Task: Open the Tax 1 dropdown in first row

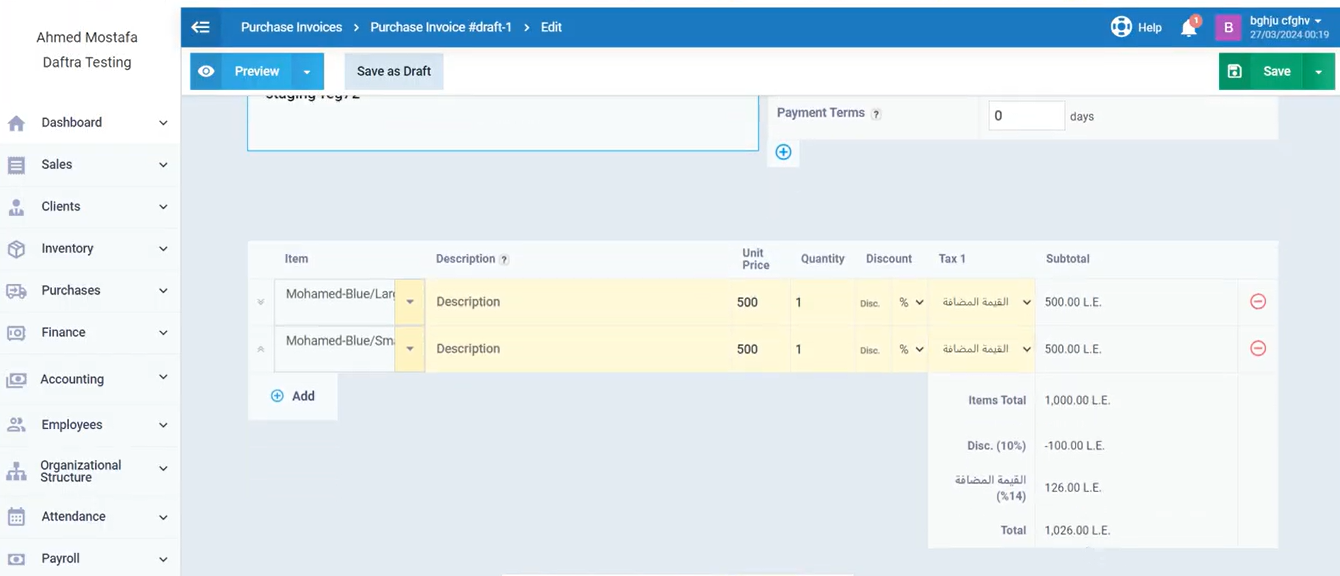Action: pos(981,302)
